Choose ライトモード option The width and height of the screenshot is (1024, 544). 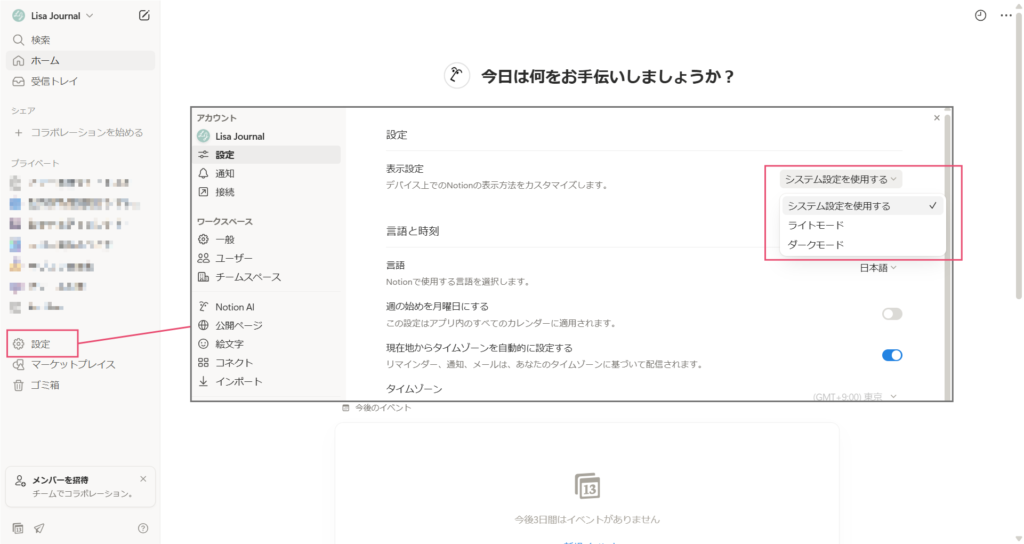pos(861,225)
